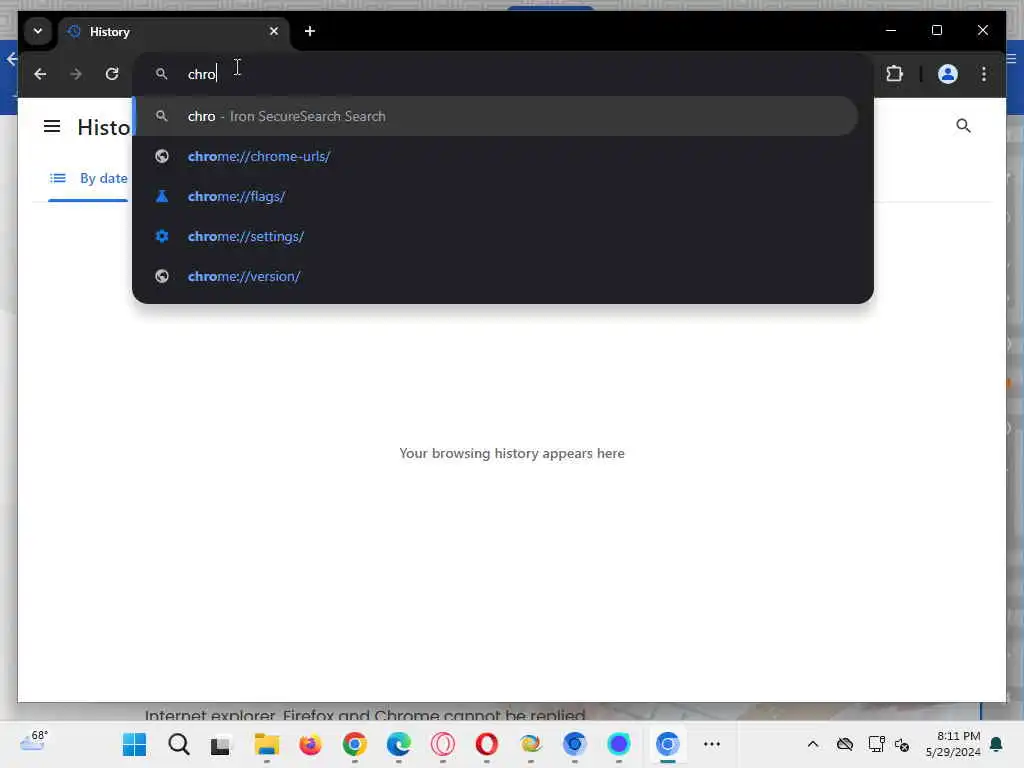
Task: Reload the current page
Action: point(112,74)
